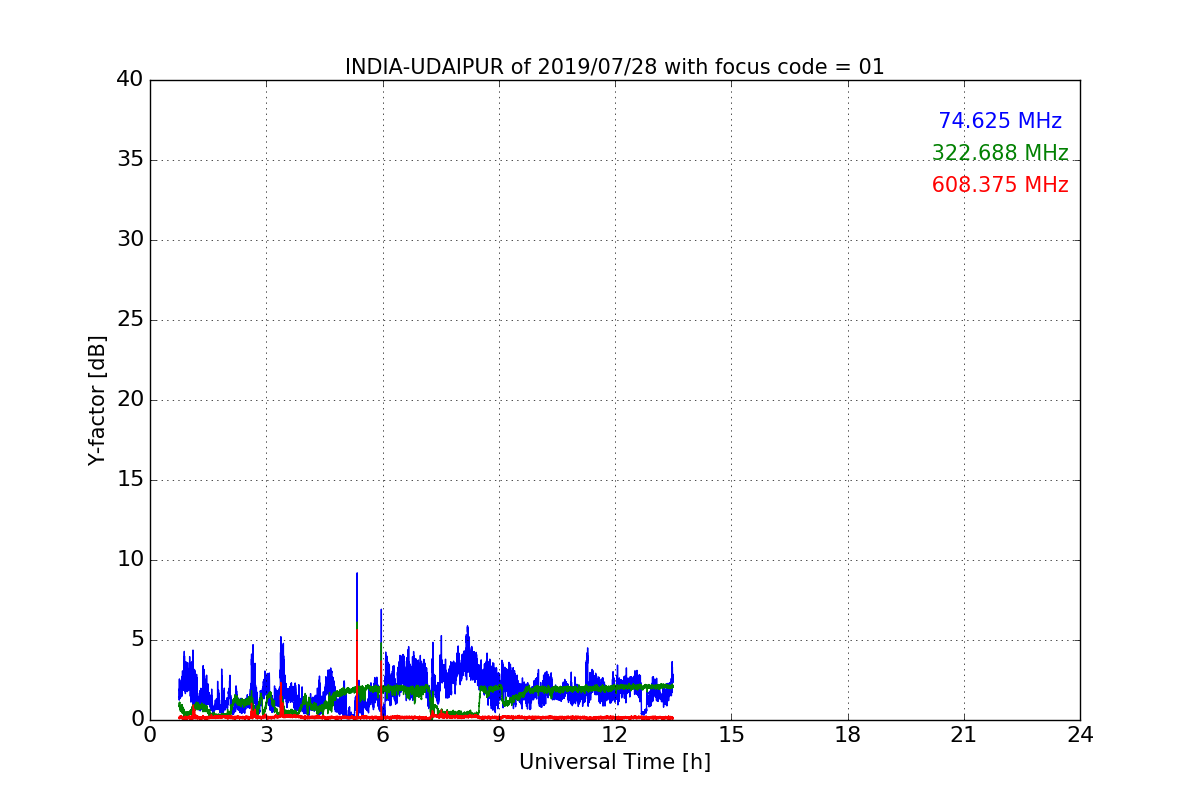Select the 608.375 MHz legend label

[1000, 185]
